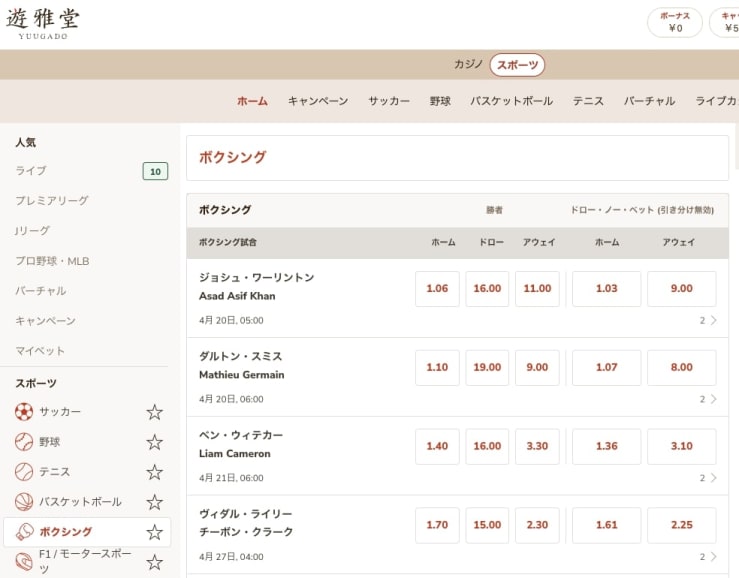Screen dimensions: 739x578
Task: Select draw odds 19.00
Action: coord(487,367)
